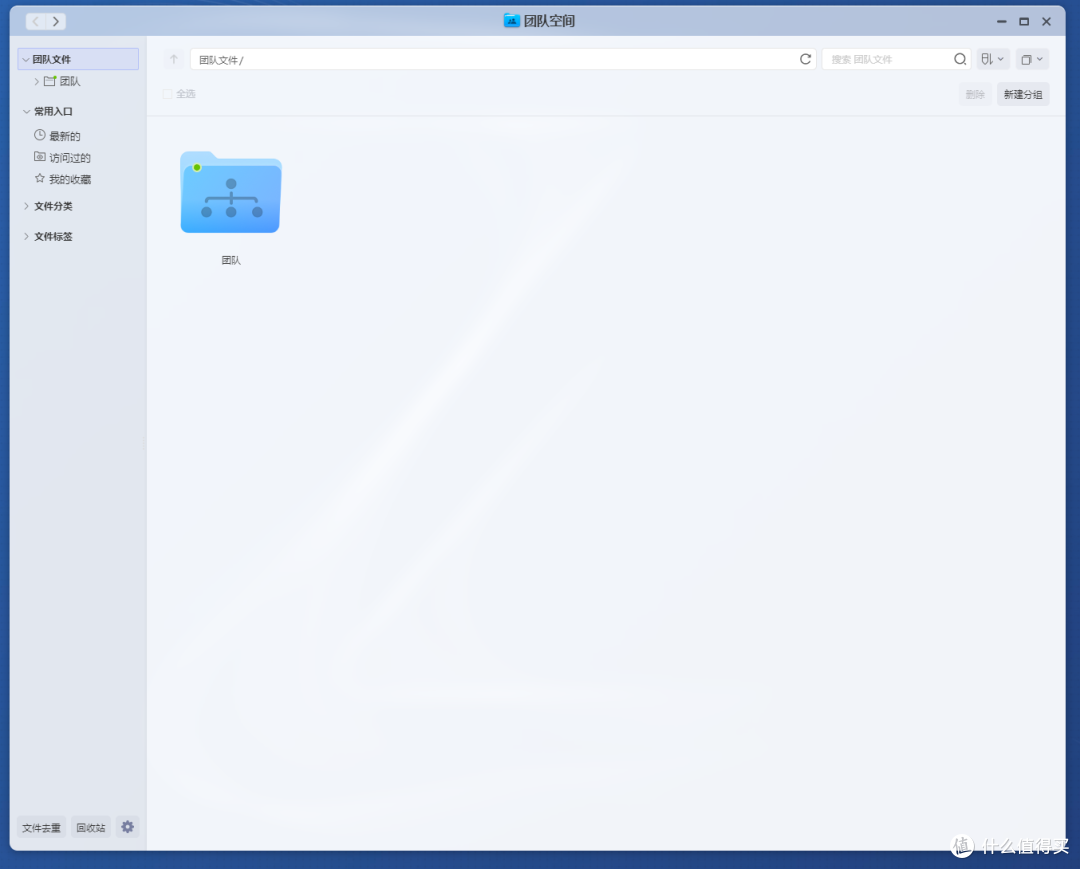Screen dimensions: 1080x869
Task: Open the view mode dropdown
Action: point(1032,59)
